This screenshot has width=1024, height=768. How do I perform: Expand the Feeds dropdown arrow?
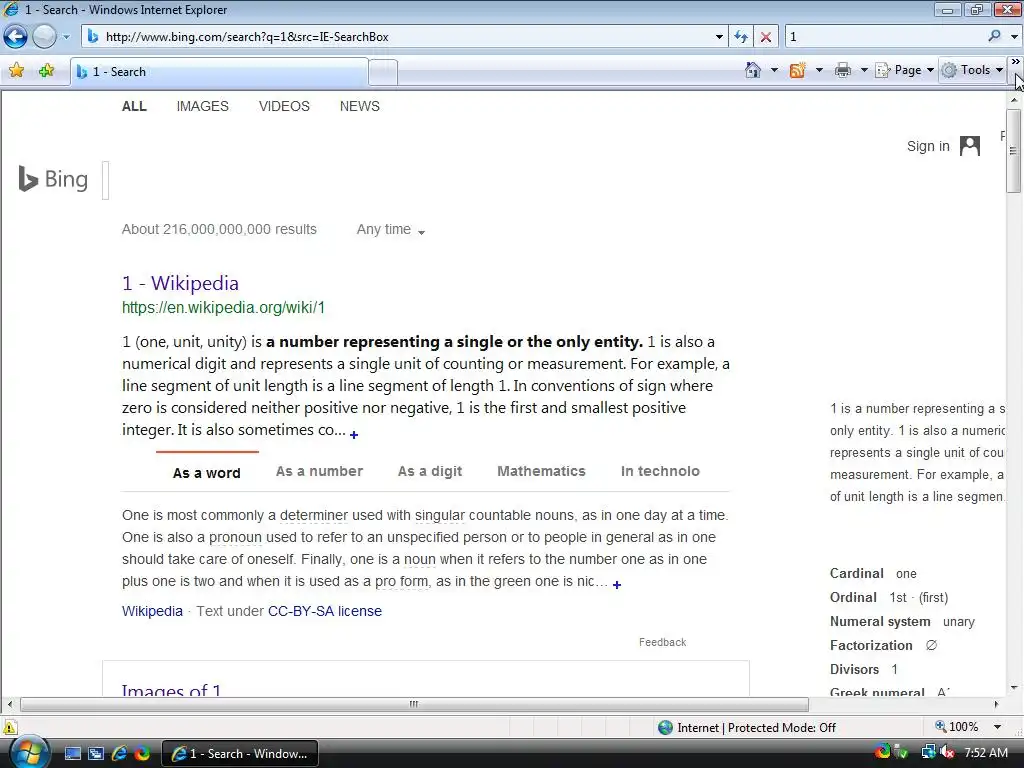[819, 70]
